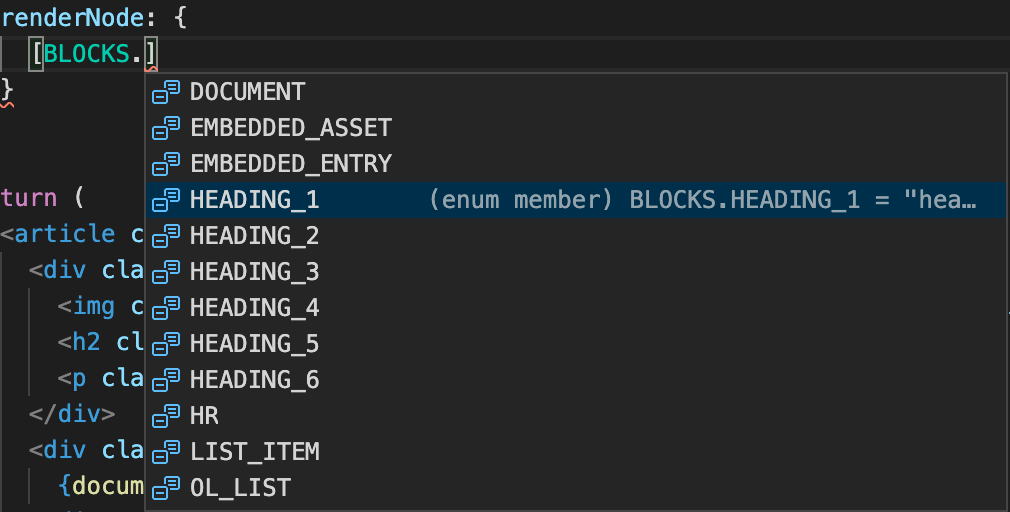Image resolution: width=1010 pixels, height=512 pixels.
Task: Click the enum icon beside LIST_ITEM
Action: 166,452
